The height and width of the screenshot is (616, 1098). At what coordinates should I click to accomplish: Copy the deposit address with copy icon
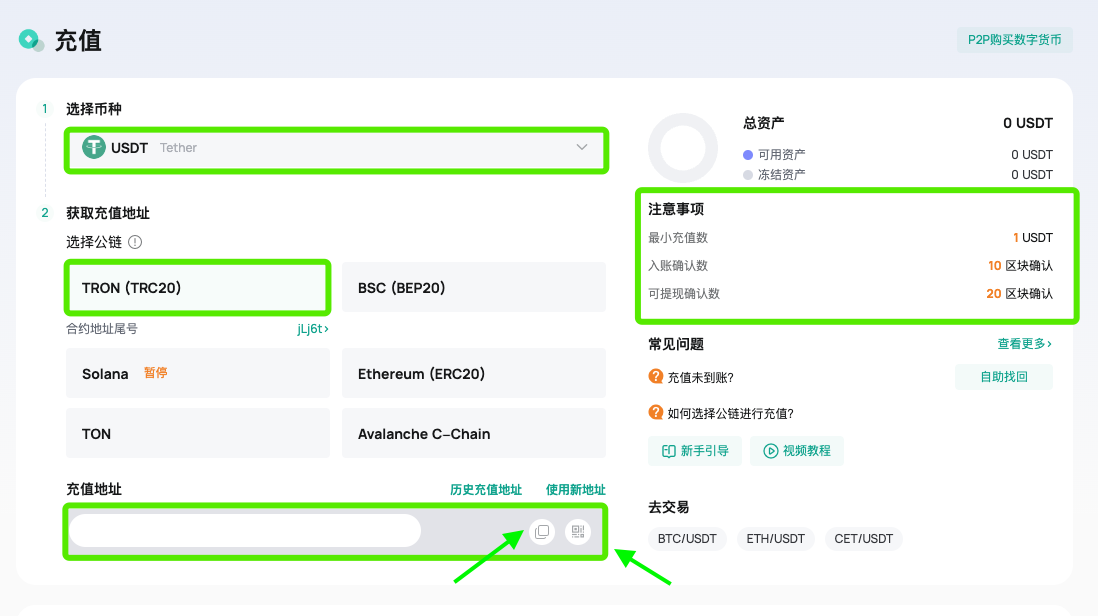pyautogui.click(x=542, y=532)
